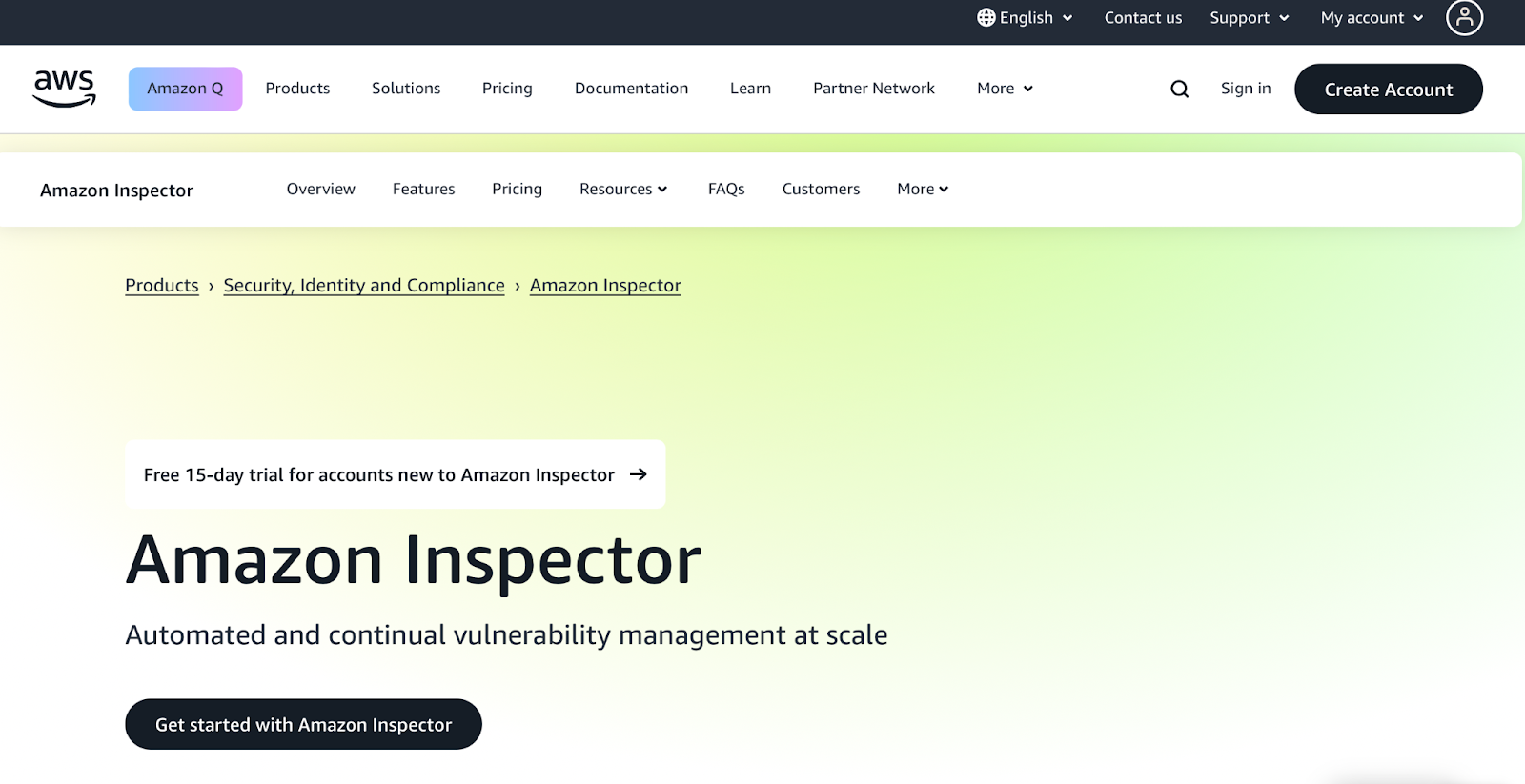Go to the Features tab
Viewport: 1525px width, 784px height.
(423, 189)
